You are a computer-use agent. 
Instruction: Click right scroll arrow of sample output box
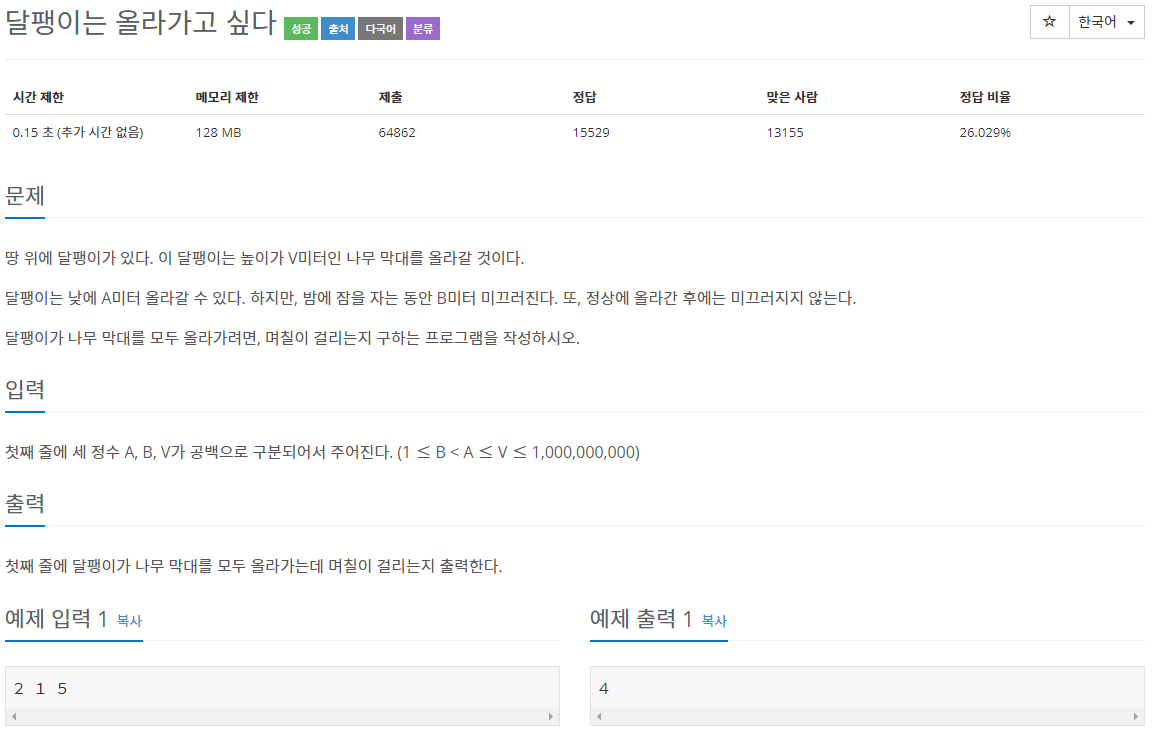pyautogui.click(x=1136, y=716)
